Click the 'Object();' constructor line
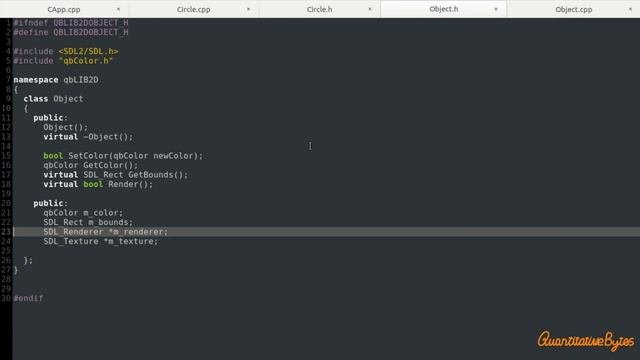Viewport: 640px width, 360px height. pos(66,127)
